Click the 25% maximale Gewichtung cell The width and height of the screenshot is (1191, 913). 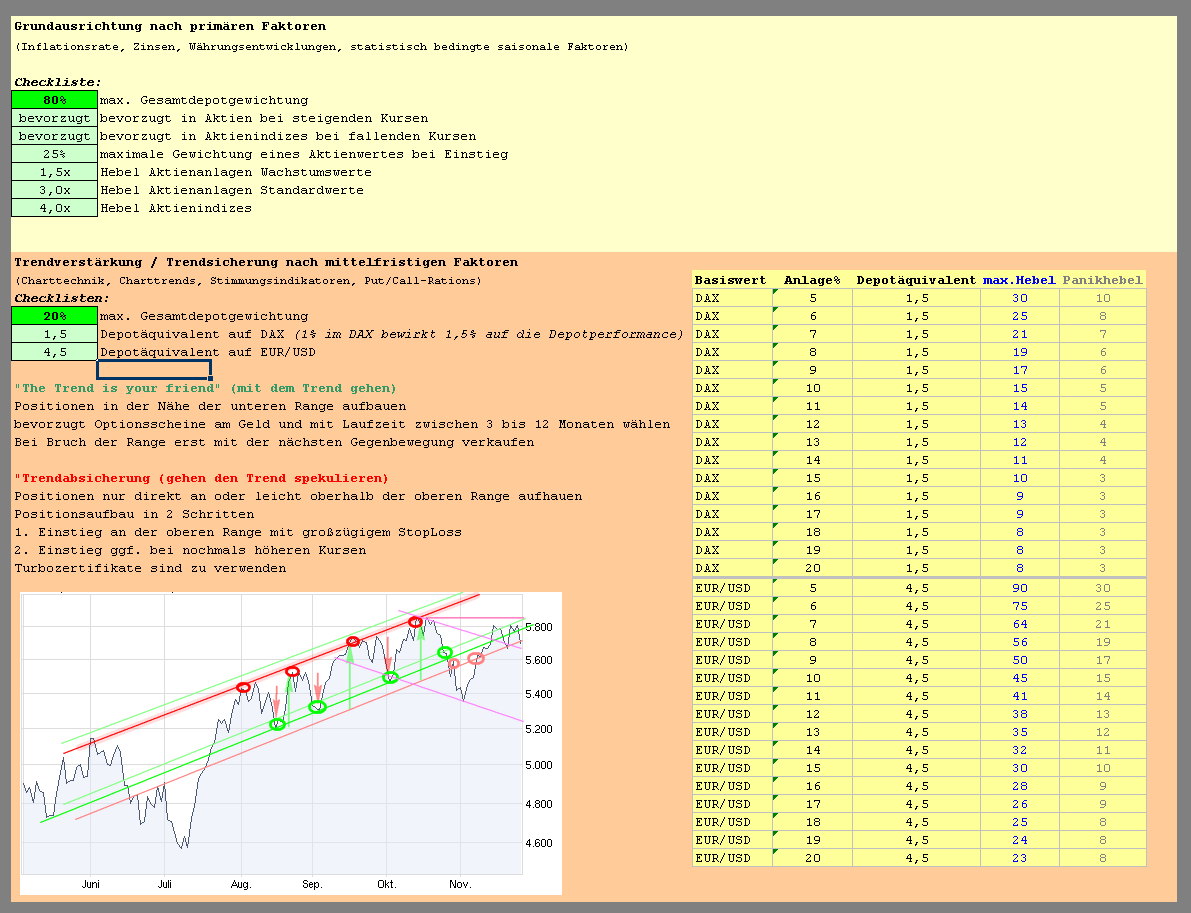point(53,153)
